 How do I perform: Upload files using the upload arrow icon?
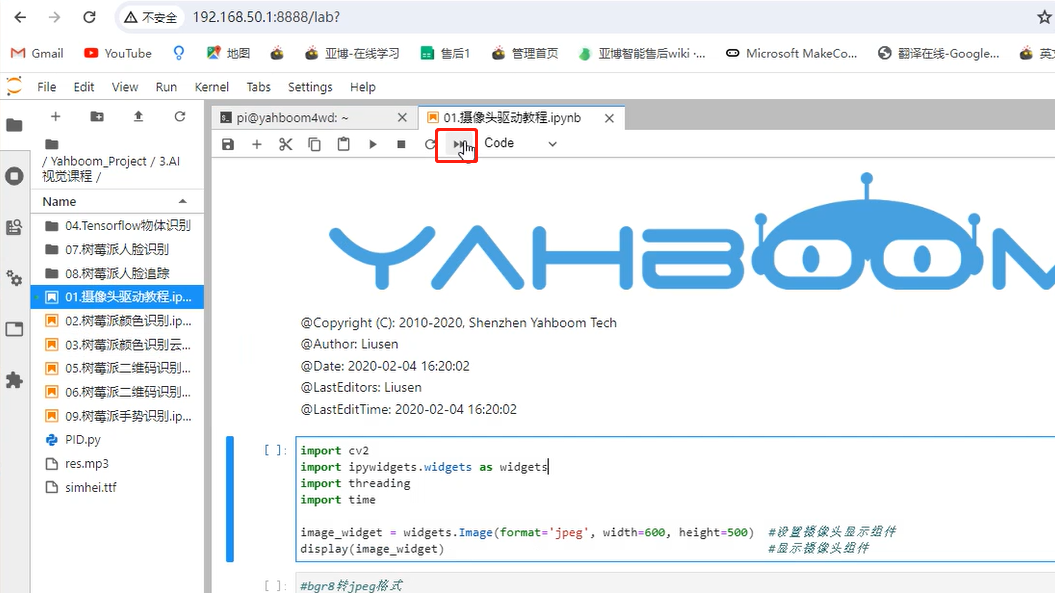click(138, 116)
